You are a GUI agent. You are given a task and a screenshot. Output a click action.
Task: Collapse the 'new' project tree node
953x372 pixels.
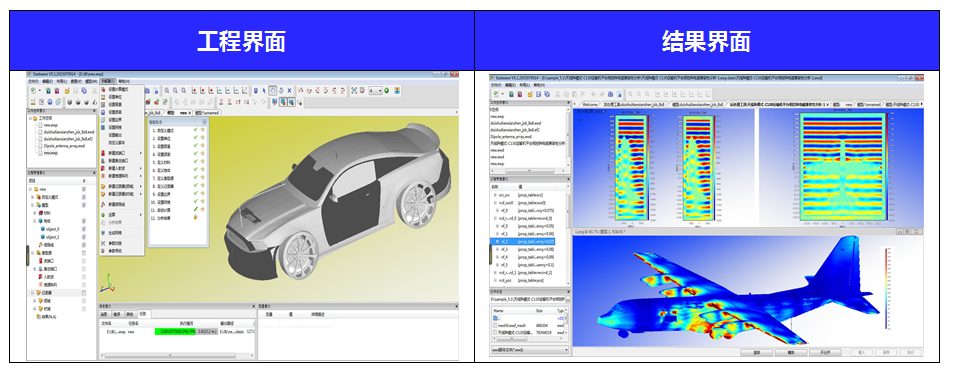[x=30, y=189]
